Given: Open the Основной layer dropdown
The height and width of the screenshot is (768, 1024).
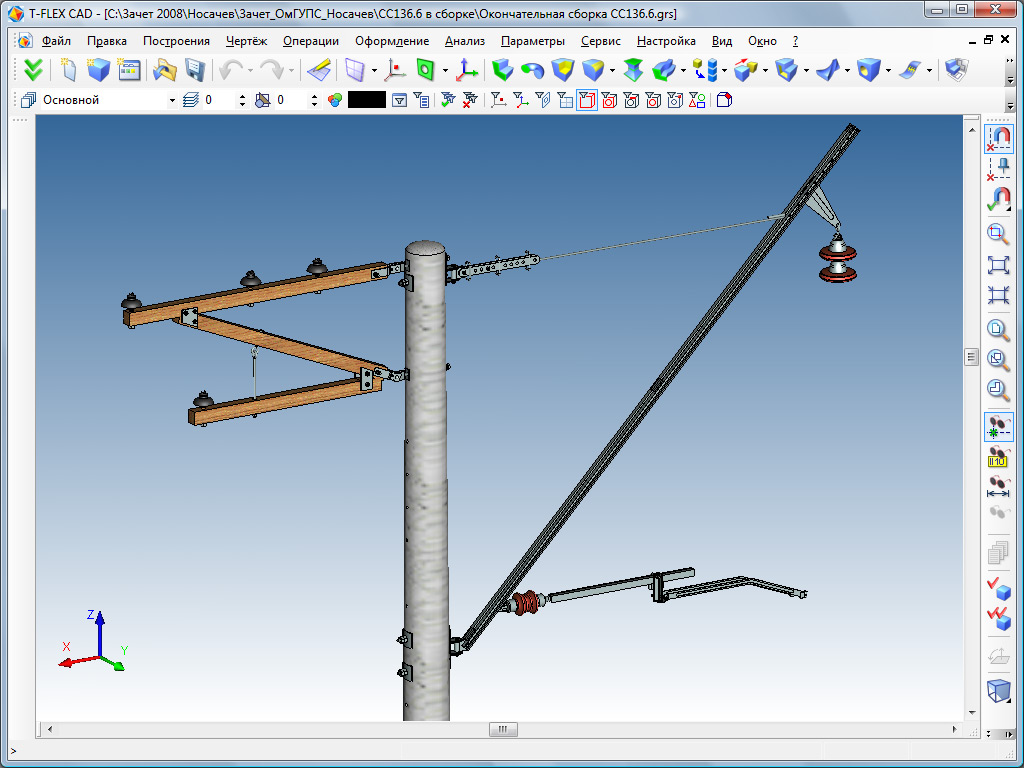Looking at the screenshot, I should (171, 100).
